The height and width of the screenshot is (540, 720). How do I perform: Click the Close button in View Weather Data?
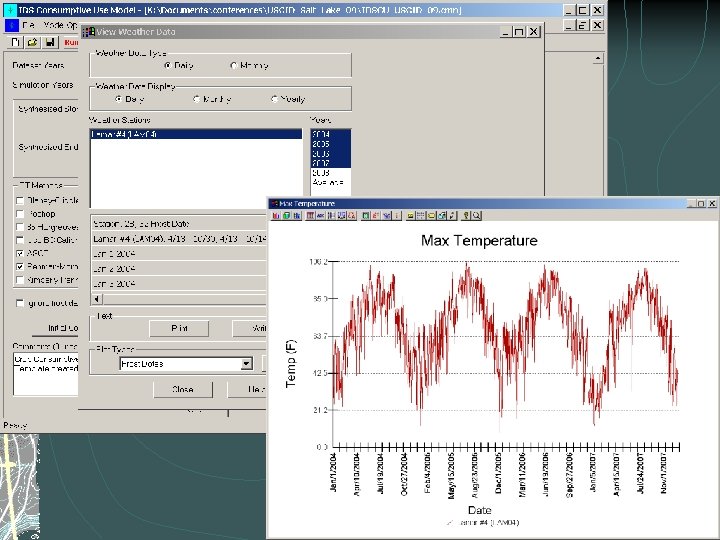pos(183,389)
